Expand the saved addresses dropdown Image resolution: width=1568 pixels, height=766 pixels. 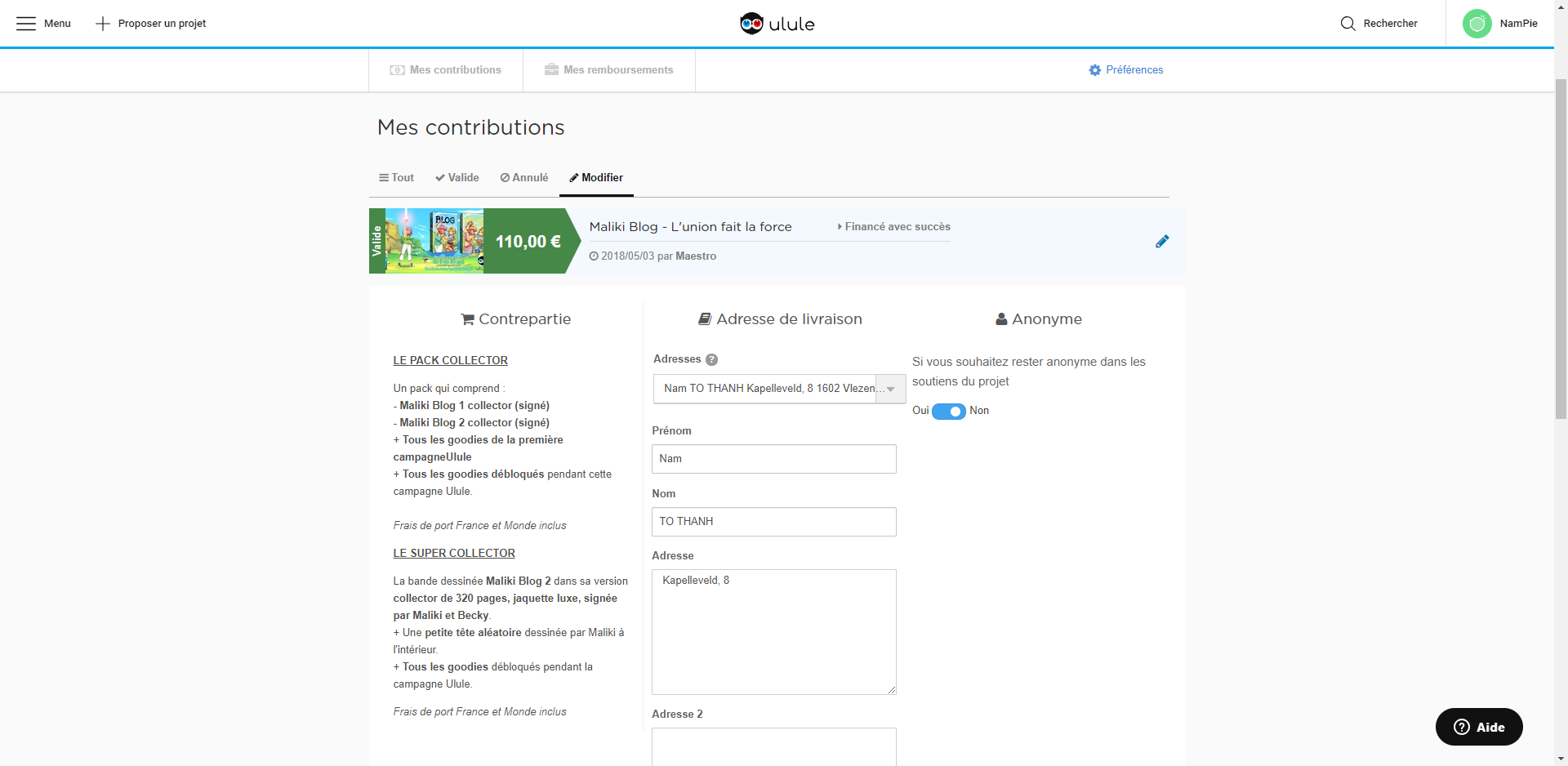[890, 389]
